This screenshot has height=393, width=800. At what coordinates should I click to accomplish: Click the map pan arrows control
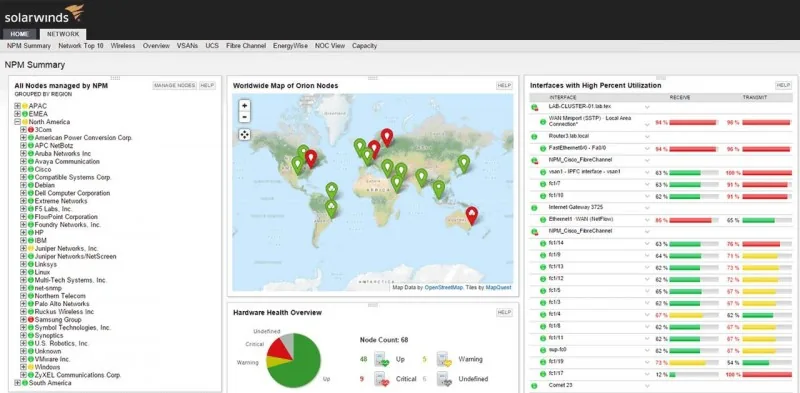coord(244,134)
